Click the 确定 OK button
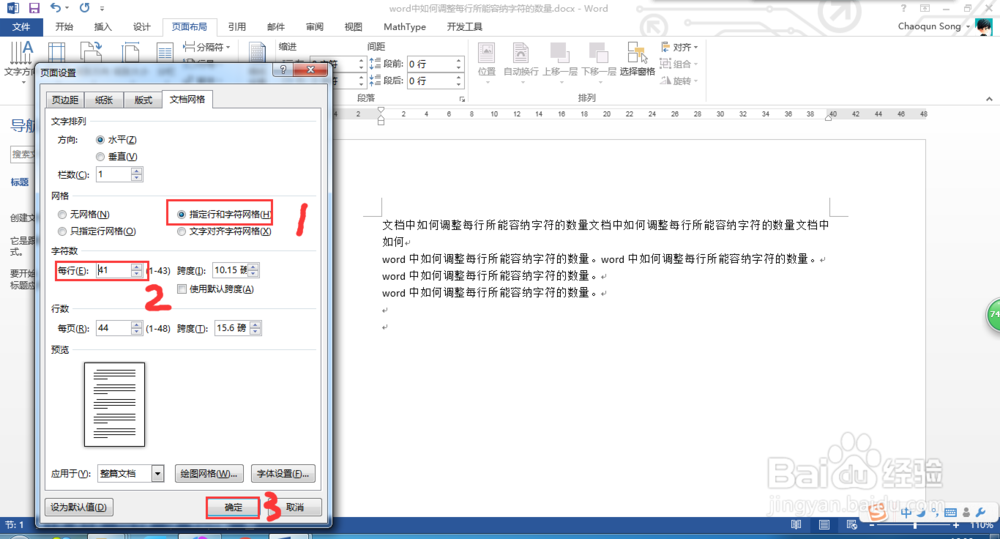This screenshot has width=1000, height=539. (233, 507)
